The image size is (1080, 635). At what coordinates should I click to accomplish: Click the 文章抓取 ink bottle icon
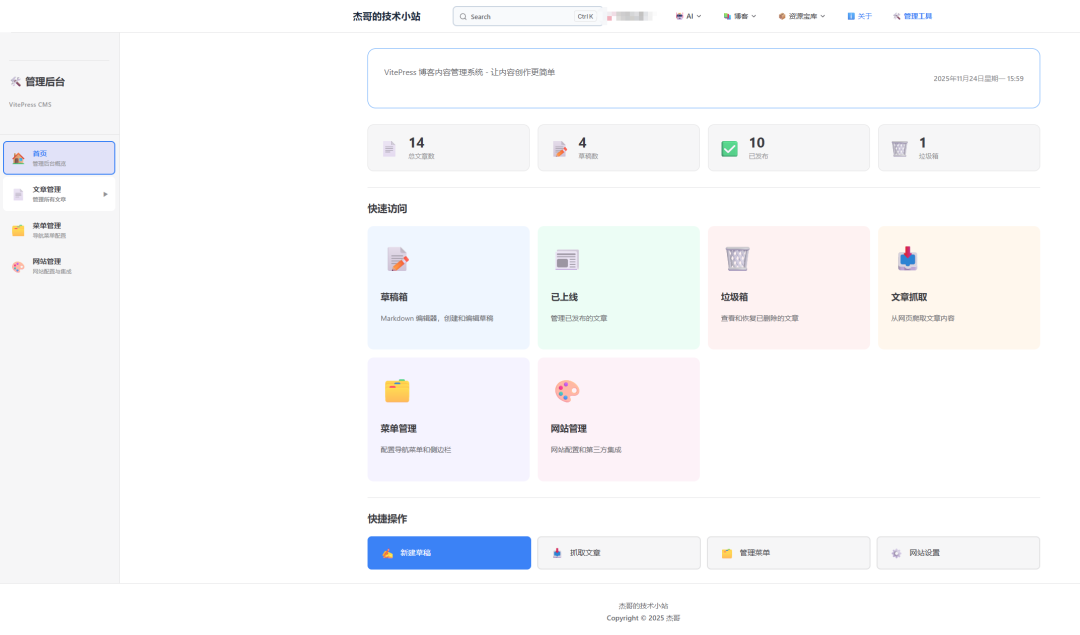908,257
